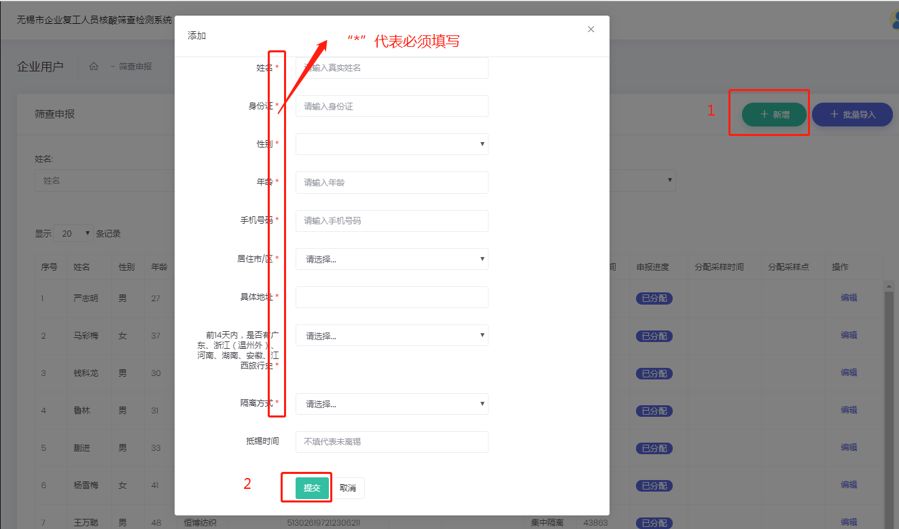Expand the 居住市/区 dropdown
The width and height of the screenshot is (899, 529).
391,259
